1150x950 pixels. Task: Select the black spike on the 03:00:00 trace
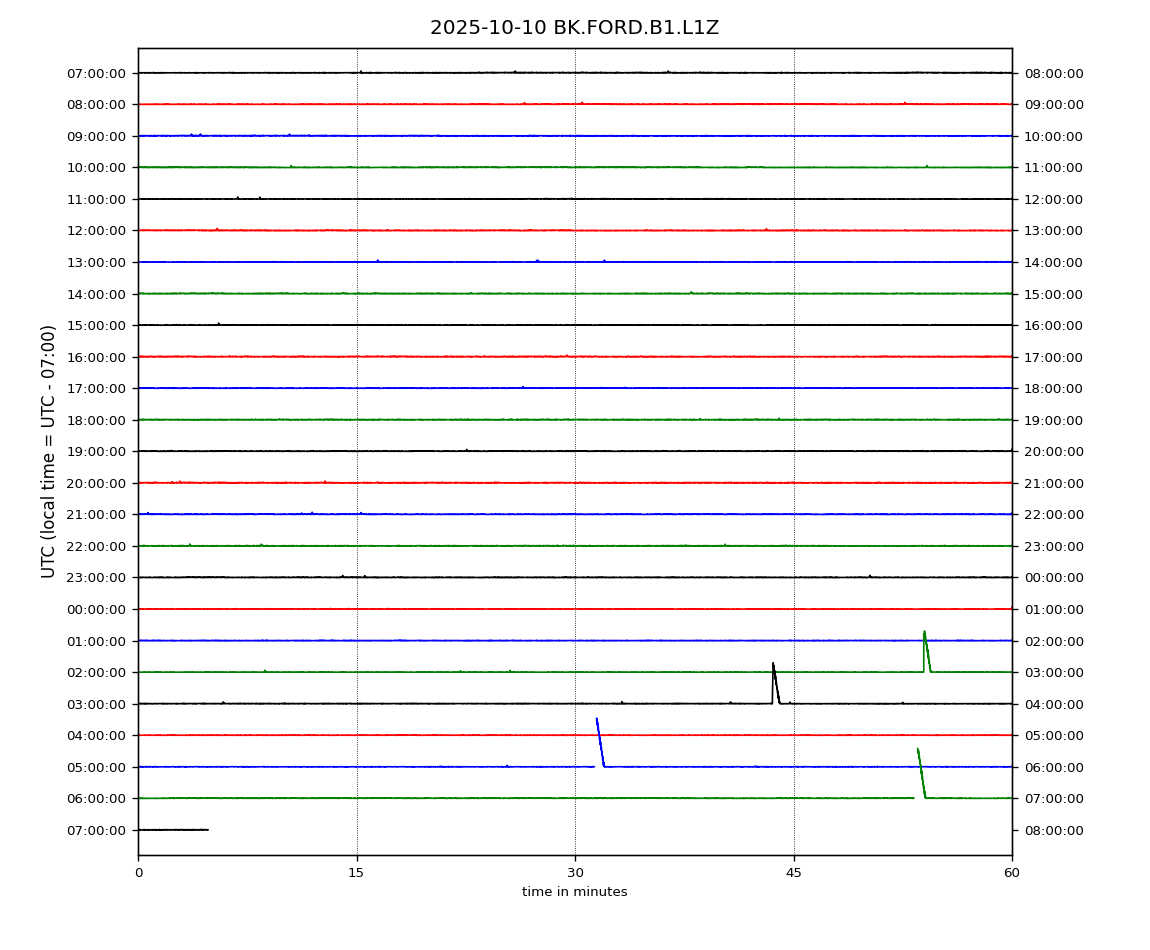(774, 680)
